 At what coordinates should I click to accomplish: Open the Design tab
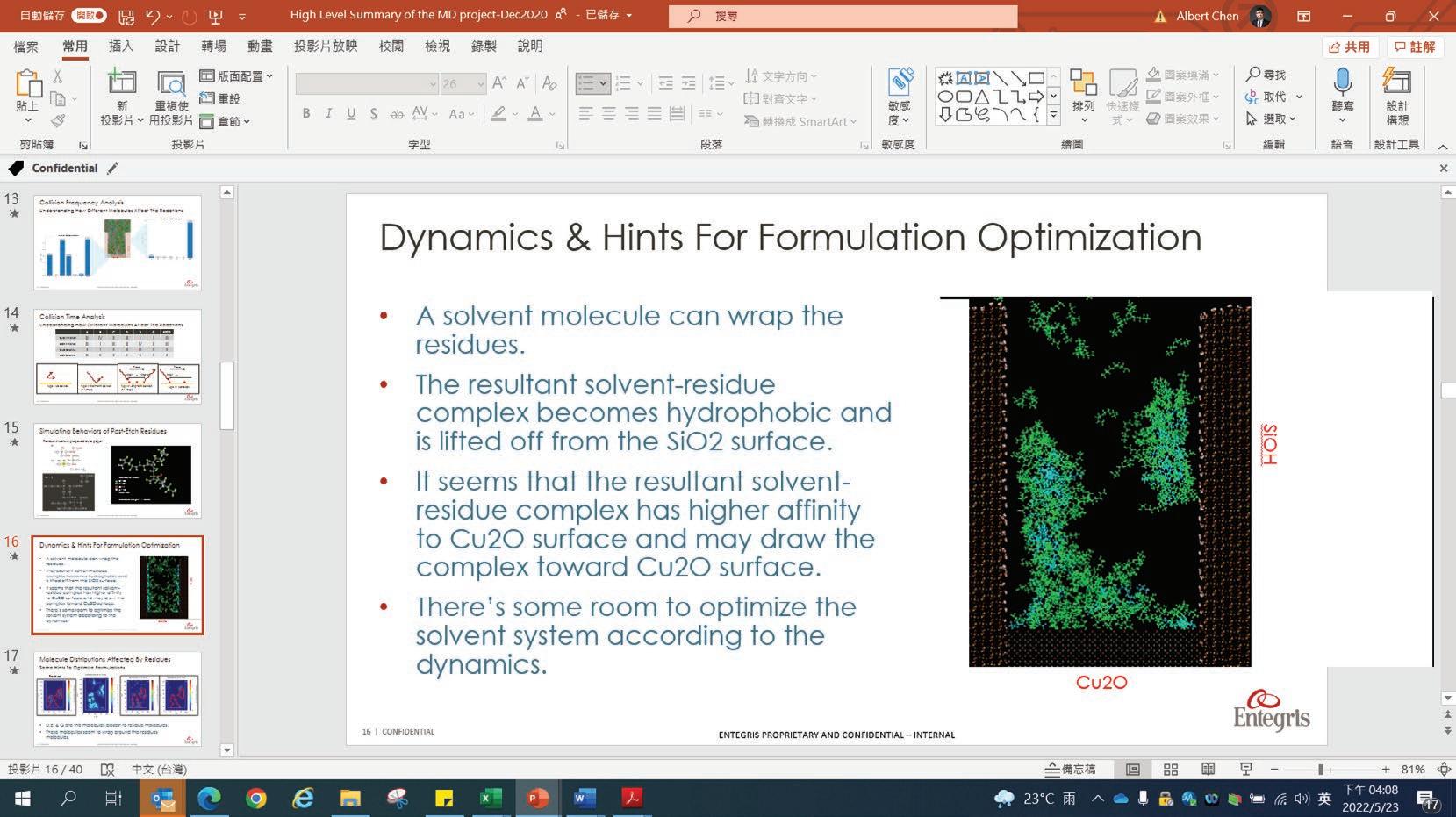click(x=167, y=47)
